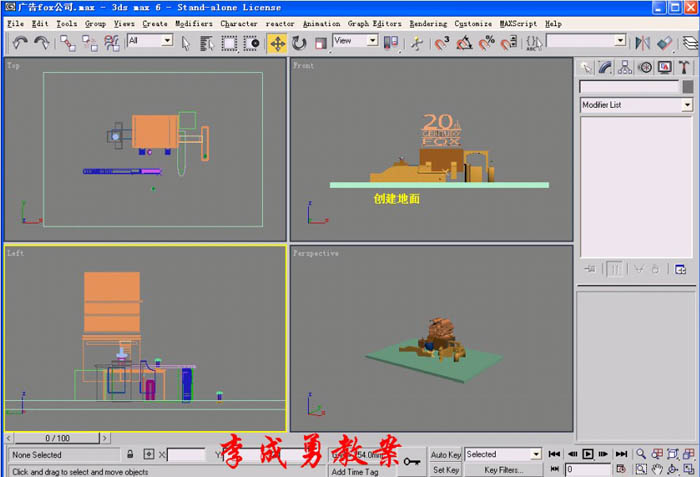The width and height of the screenshot is (700, 477).
Task: Click the Configure Modifier Sets icon
Action: (x=680, y=269)
